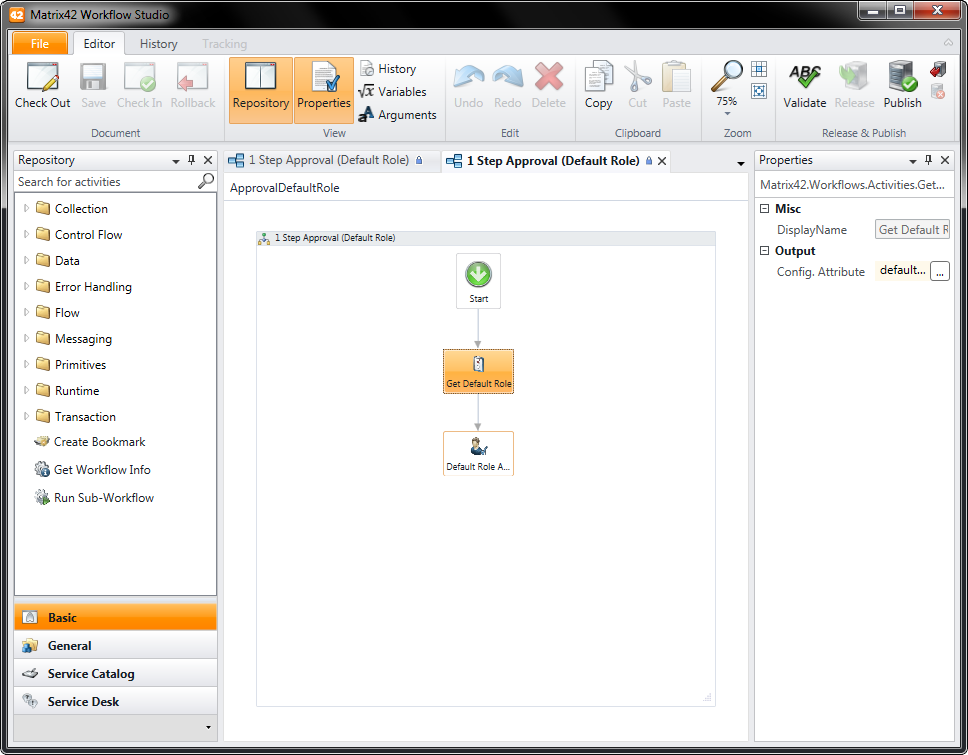Click the fit-to-screen icon in the Zoom group
The height and width of the screenshot is (755, 968).
coord(759,91)
